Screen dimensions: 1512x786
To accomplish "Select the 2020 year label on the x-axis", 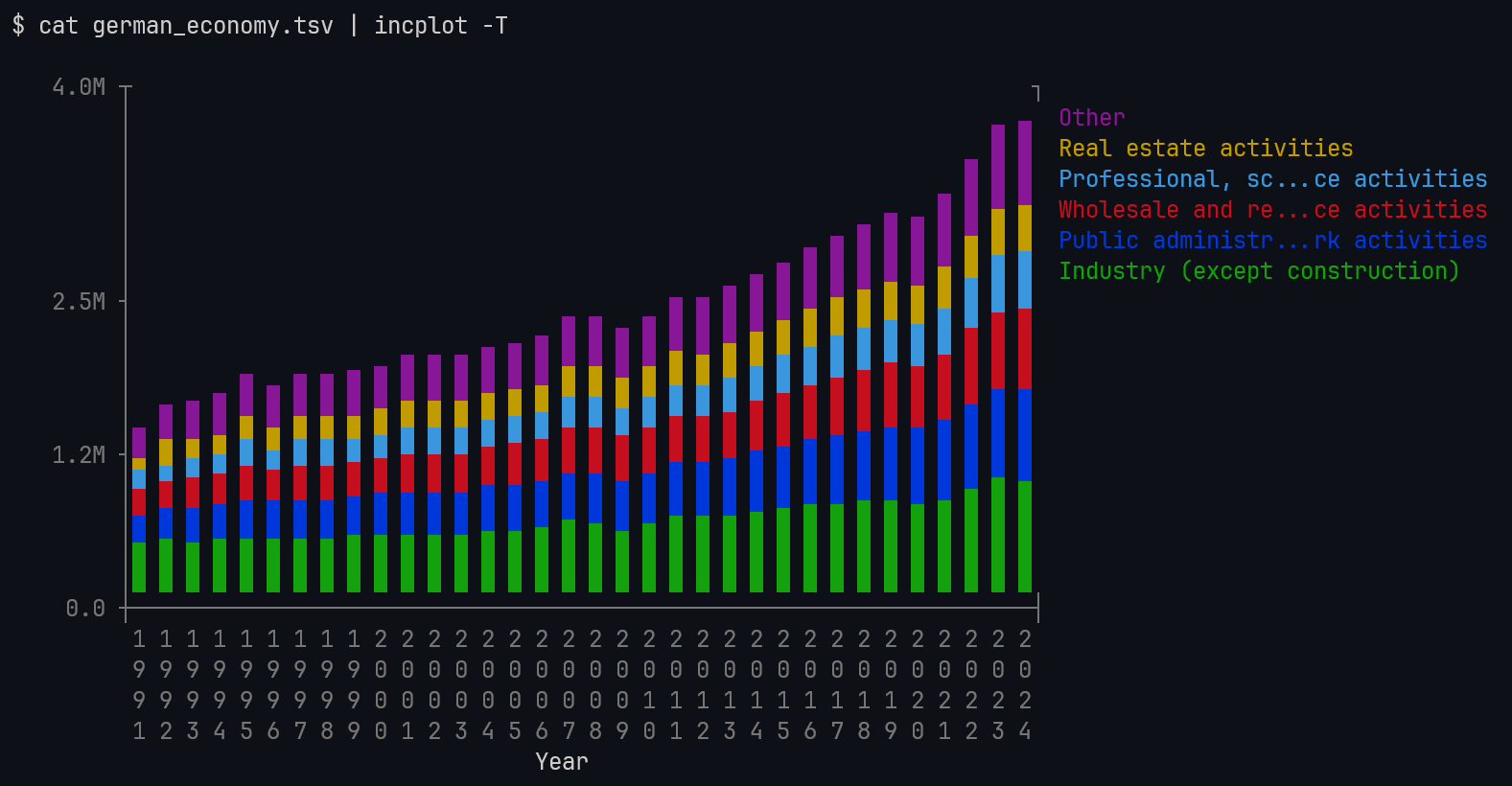I will click(918, 685).
